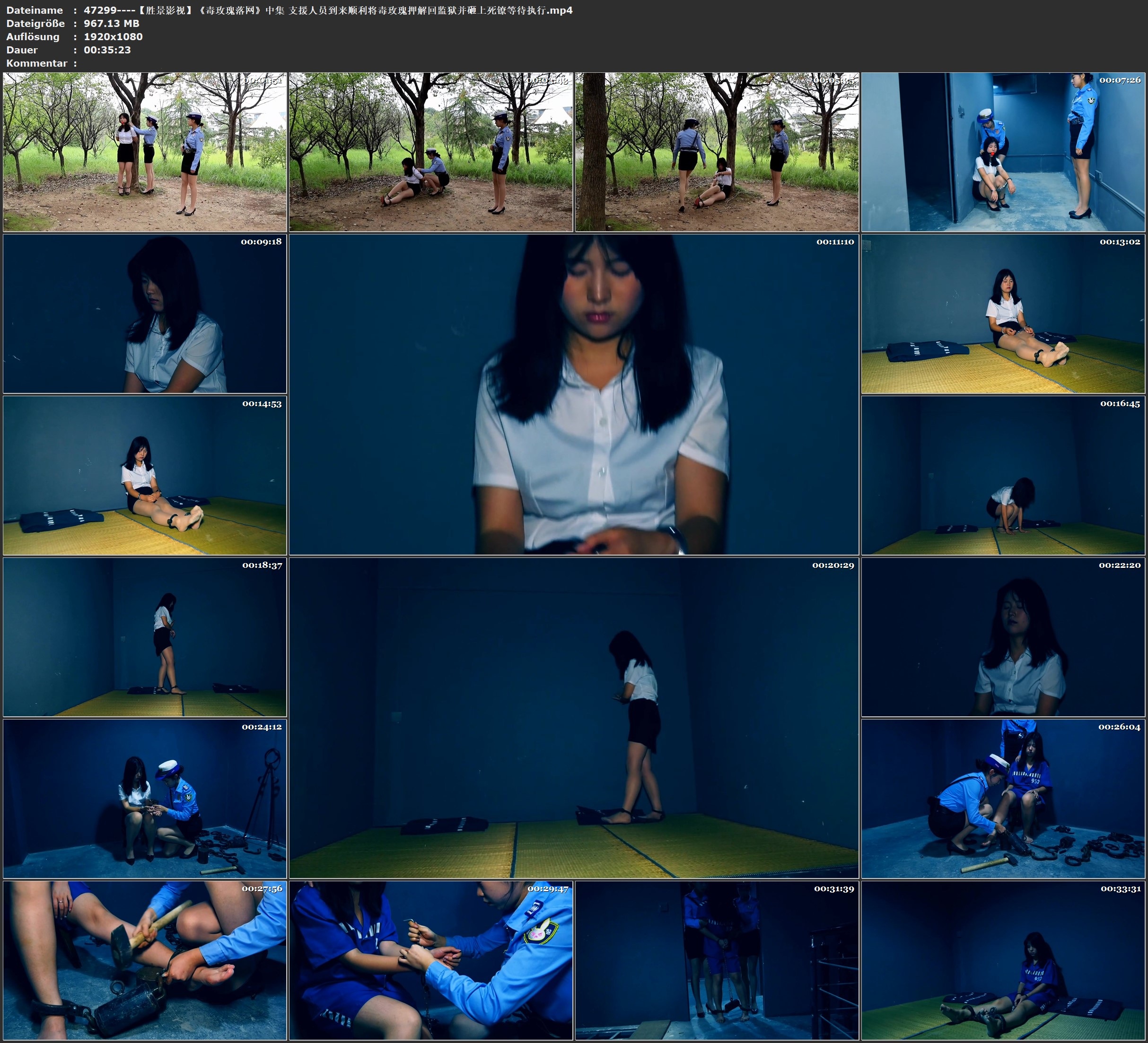The height and width of the screenshot is (1043, 1148).
Task: Click the thumbnail timestamped 00:07:26
Action: coord(1003,151)
